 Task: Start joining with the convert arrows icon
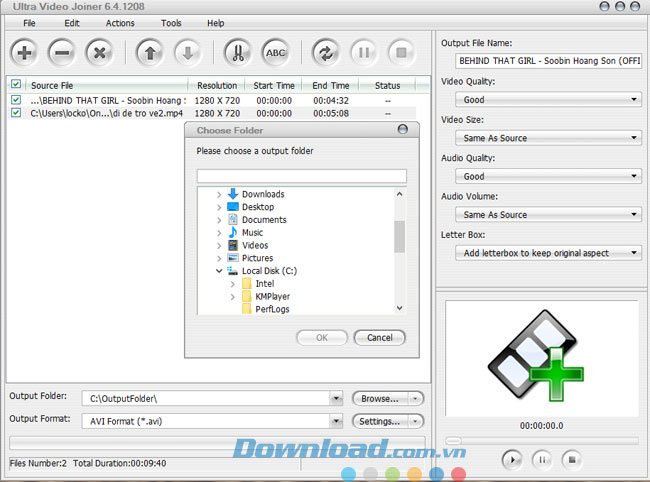click(x=326, y=53)
